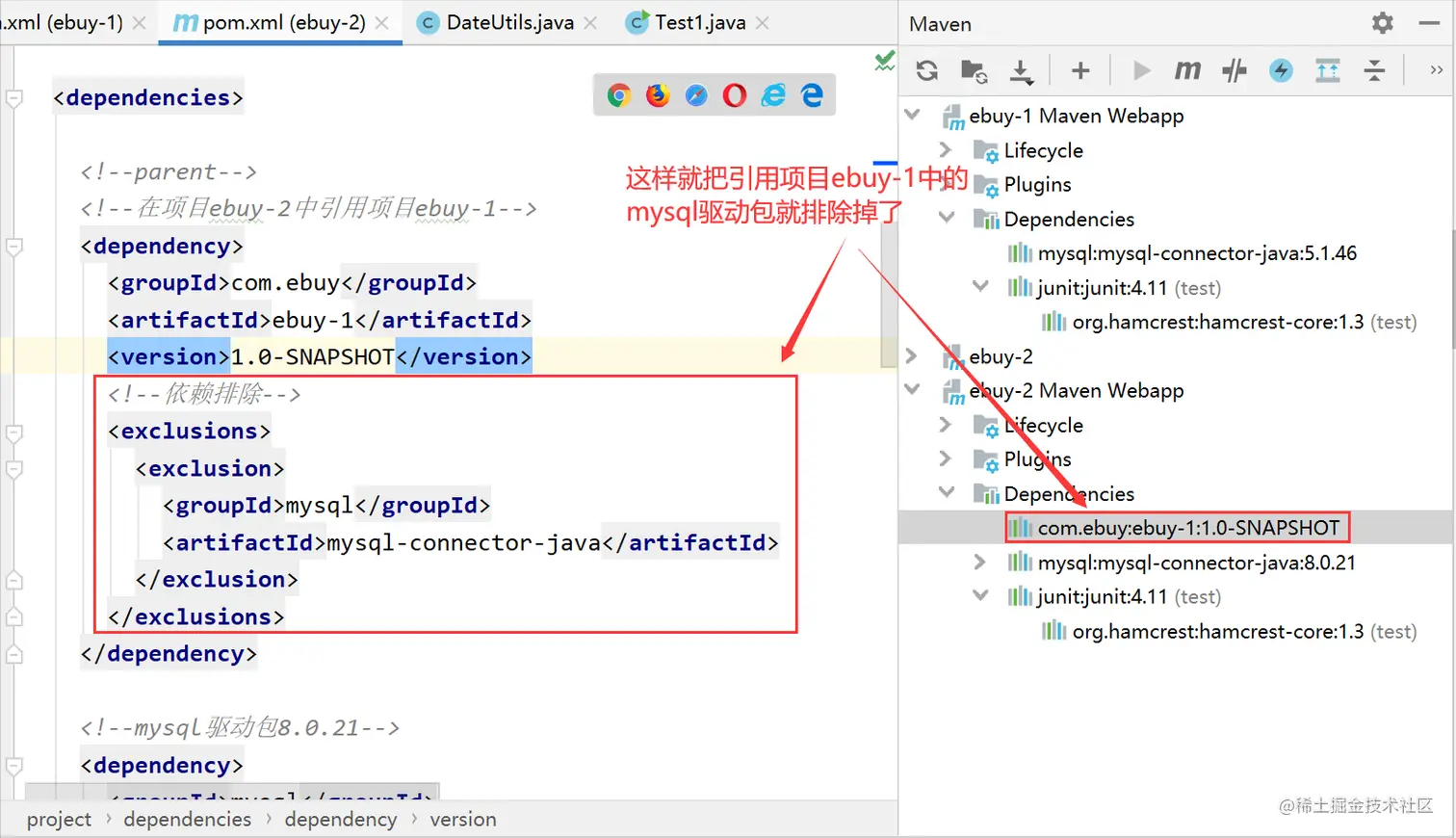Collapse all nodes in Maven tree
The width and height of the screenshot is (1456, 838).
tap(1374, 70)
